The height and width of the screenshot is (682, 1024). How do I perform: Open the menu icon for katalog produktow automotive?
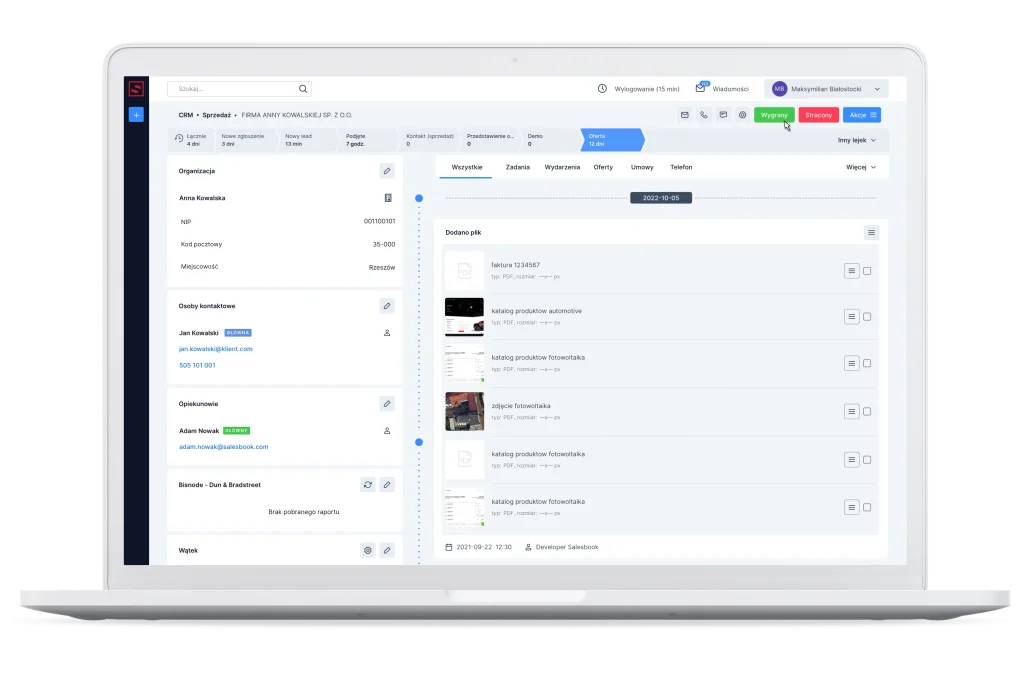point(852,317)
